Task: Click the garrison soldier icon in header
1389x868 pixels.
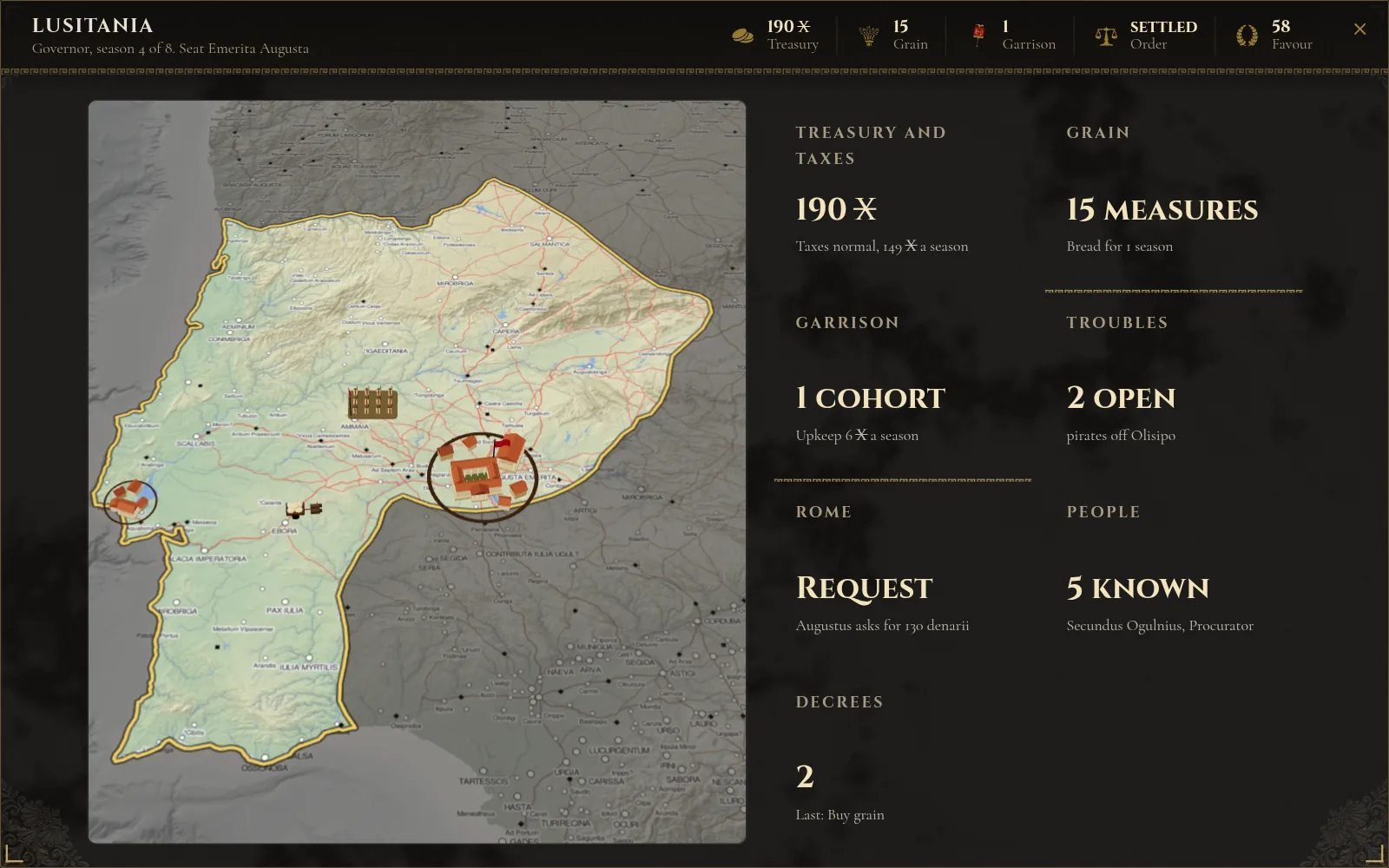Action: coord(978,36)
